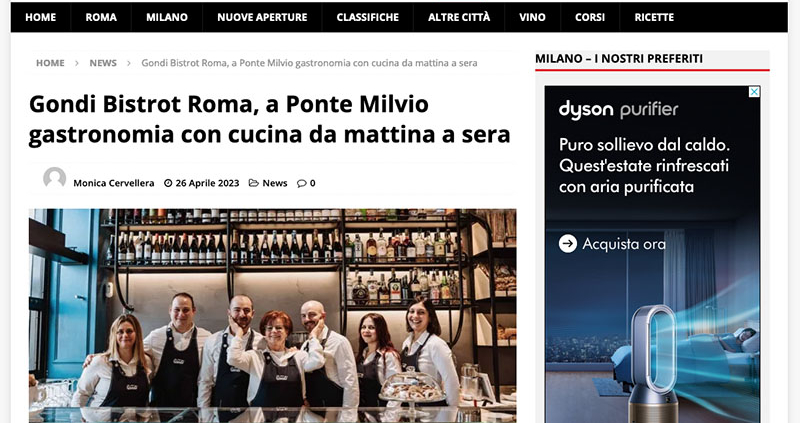The image size is (800, 423).
Task: Click the clock icon beside the date
Action: (x=168, y=183)
